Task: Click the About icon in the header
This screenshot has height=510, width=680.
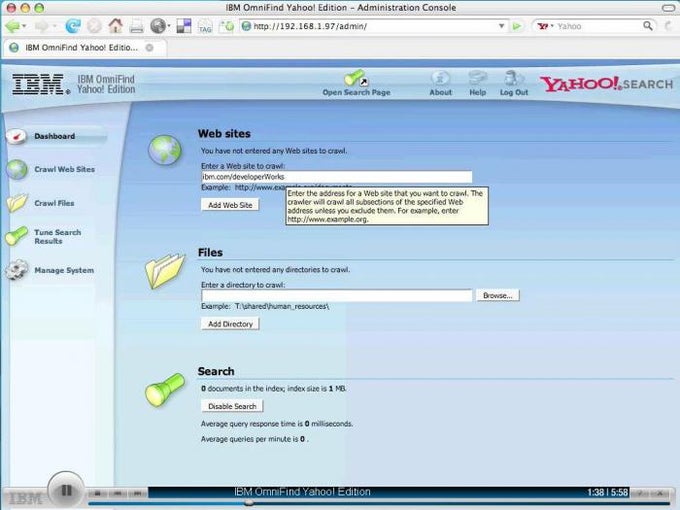Action: [x=441, y=78]
